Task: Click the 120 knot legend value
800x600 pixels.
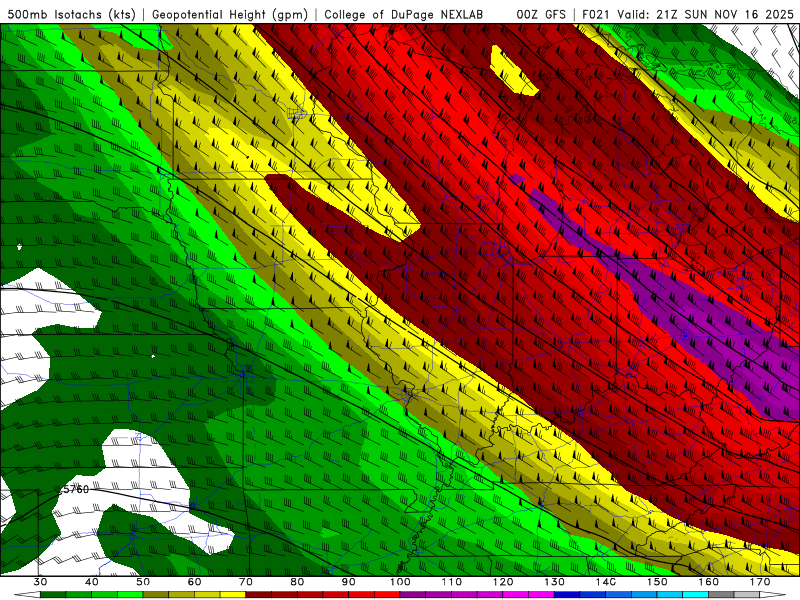Action: pyautogui.click(x=503, y=582)
